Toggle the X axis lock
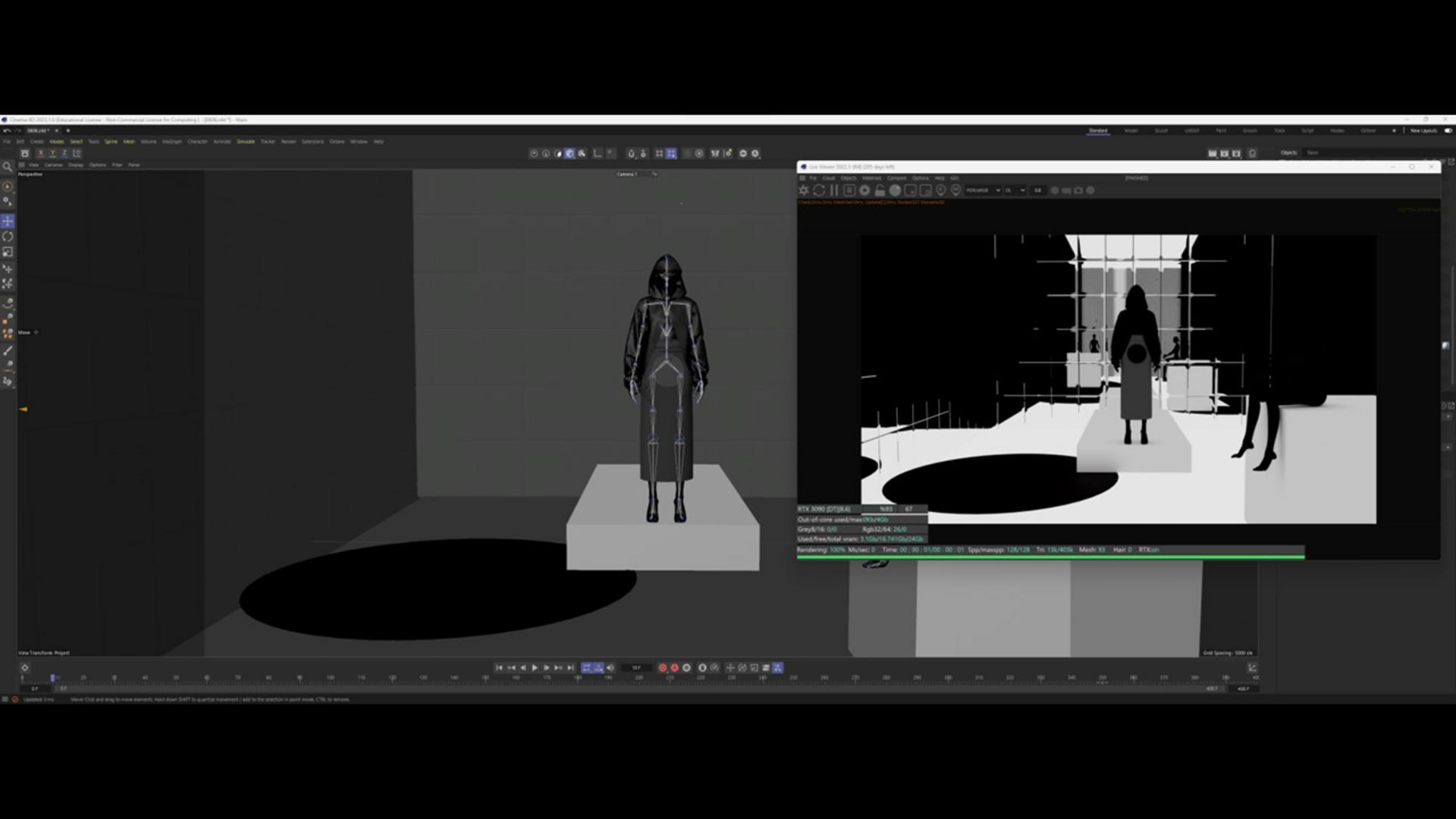Viewport: 1456px width, 819px height. [41, 153]
